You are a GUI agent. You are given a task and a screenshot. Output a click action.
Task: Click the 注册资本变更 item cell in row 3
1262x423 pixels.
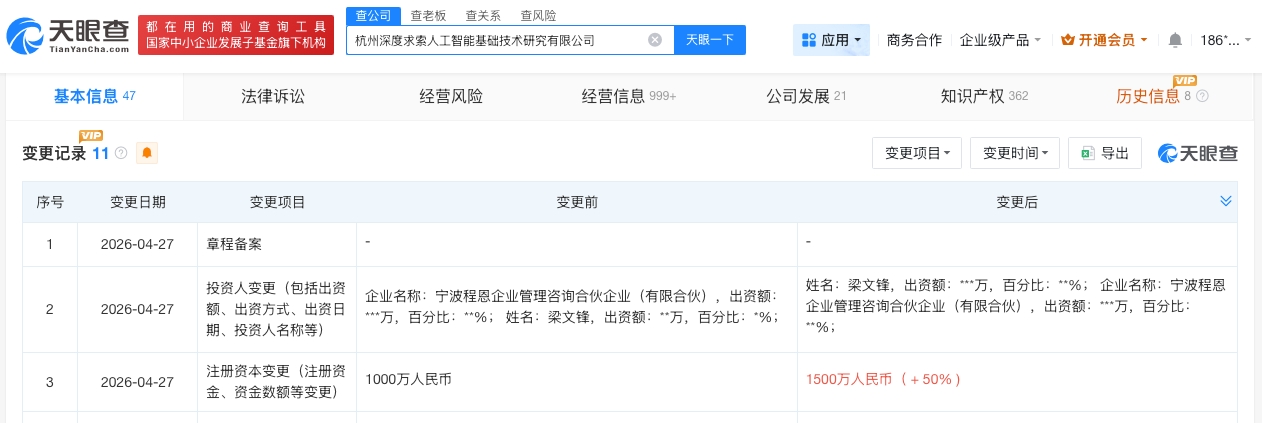(x=277, y=380)
